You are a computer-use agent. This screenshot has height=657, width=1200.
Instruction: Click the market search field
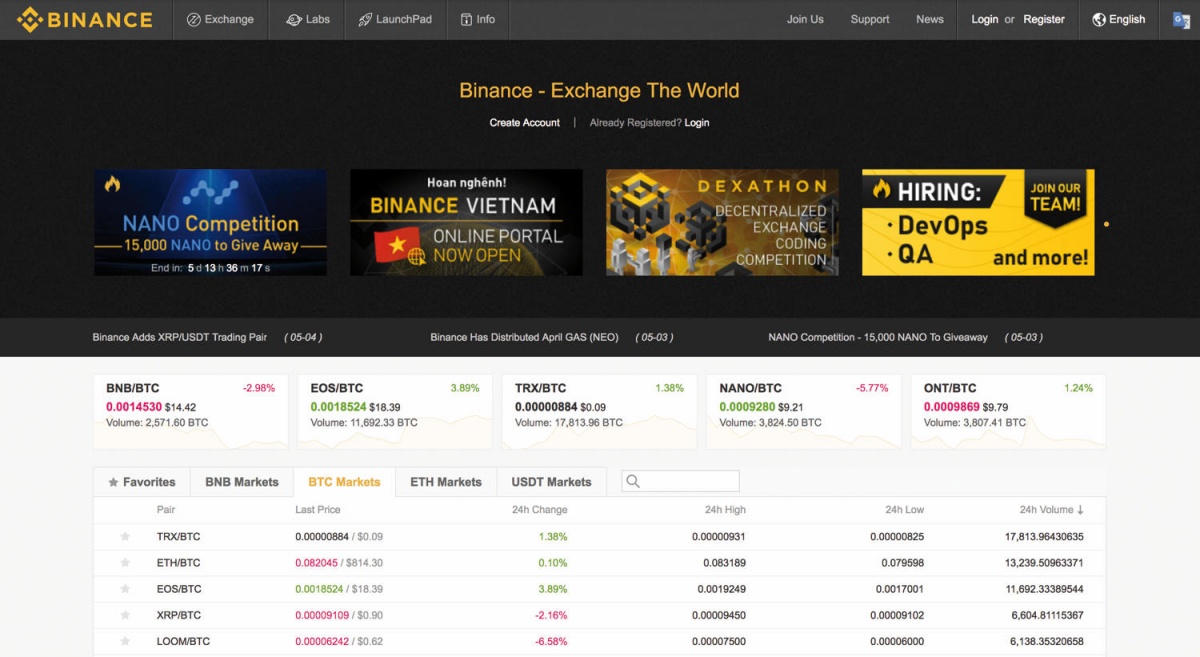click(x=680, y=481)
